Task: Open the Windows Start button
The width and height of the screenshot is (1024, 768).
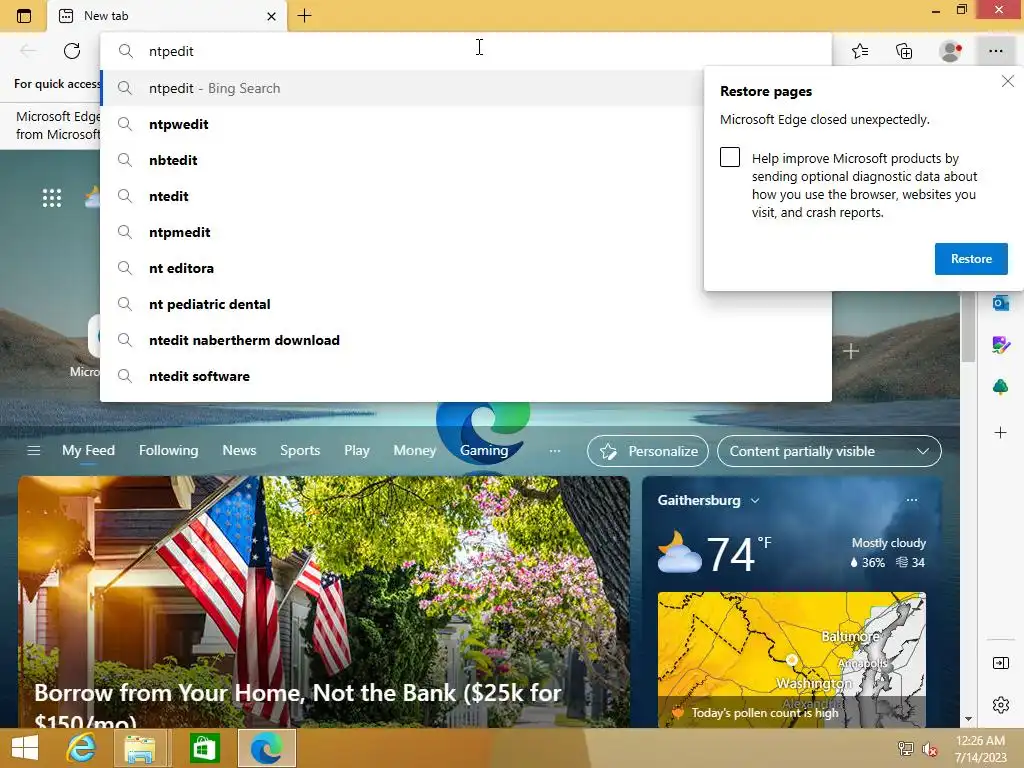Action: tap(25, 748)
